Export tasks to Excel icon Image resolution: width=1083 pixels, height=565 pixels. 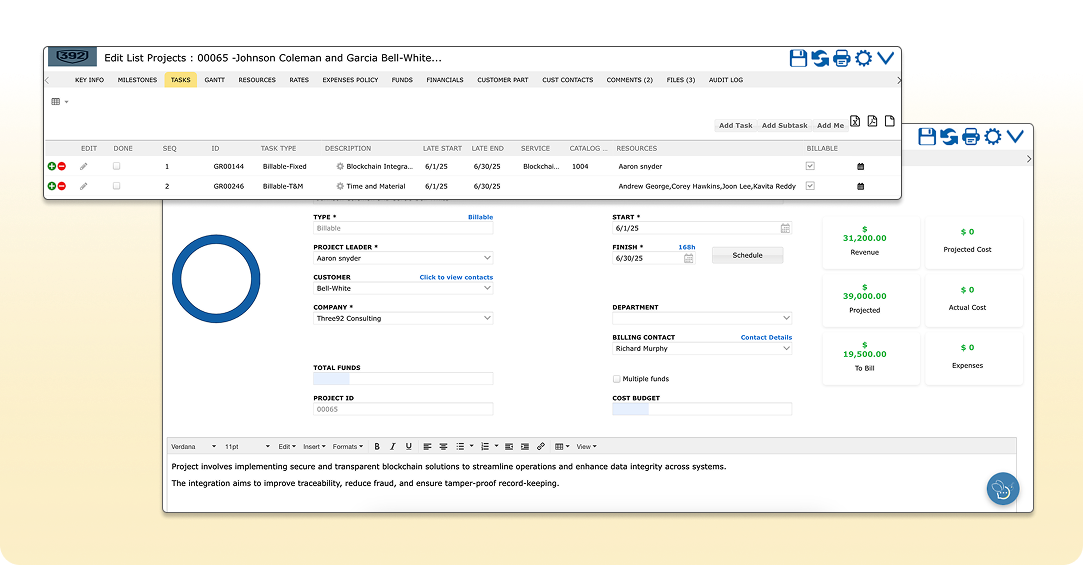(x=855, y=122)
